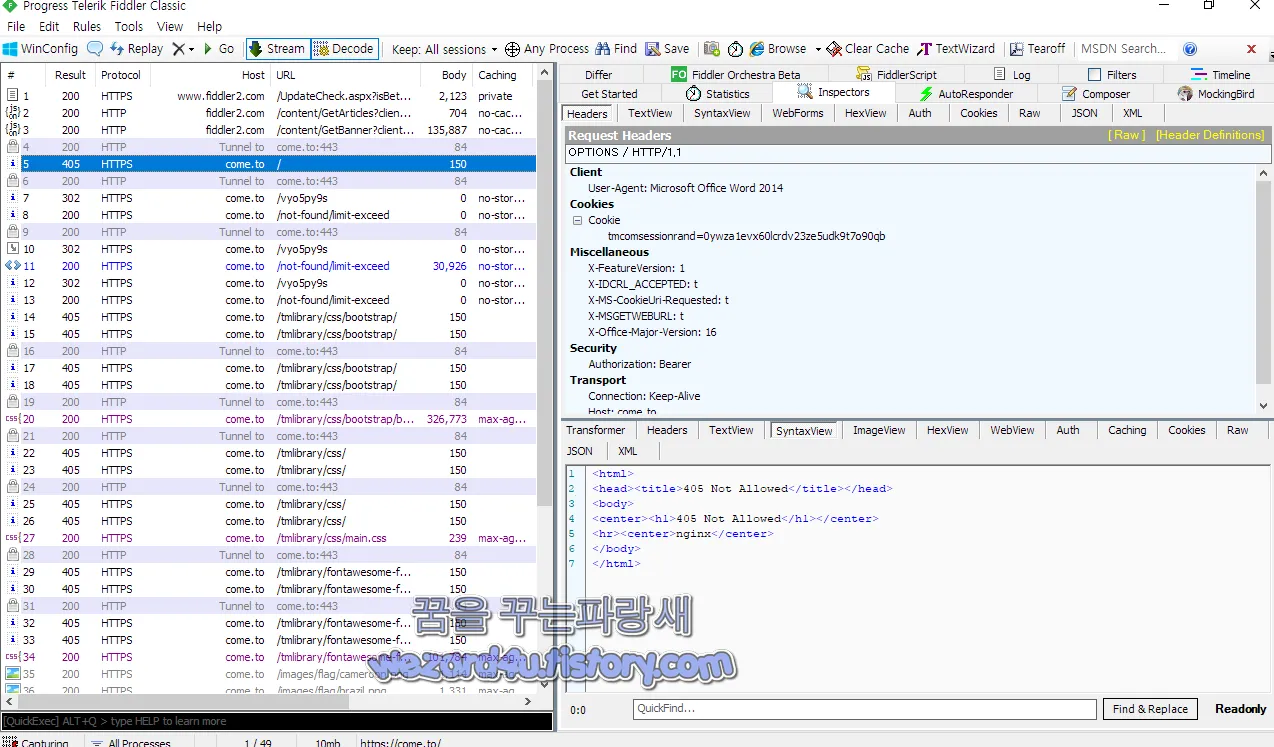This screenshot has height=747, width=1274.
Task: Close the toolbar with red X
Action: (x=1251, y=48)
